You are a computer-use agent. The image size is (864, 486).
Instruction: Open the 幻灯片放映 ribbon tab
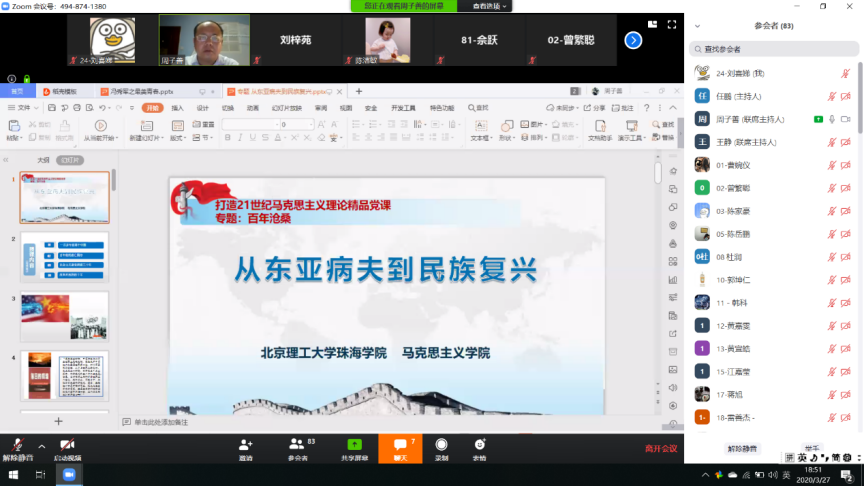point(287,108)
